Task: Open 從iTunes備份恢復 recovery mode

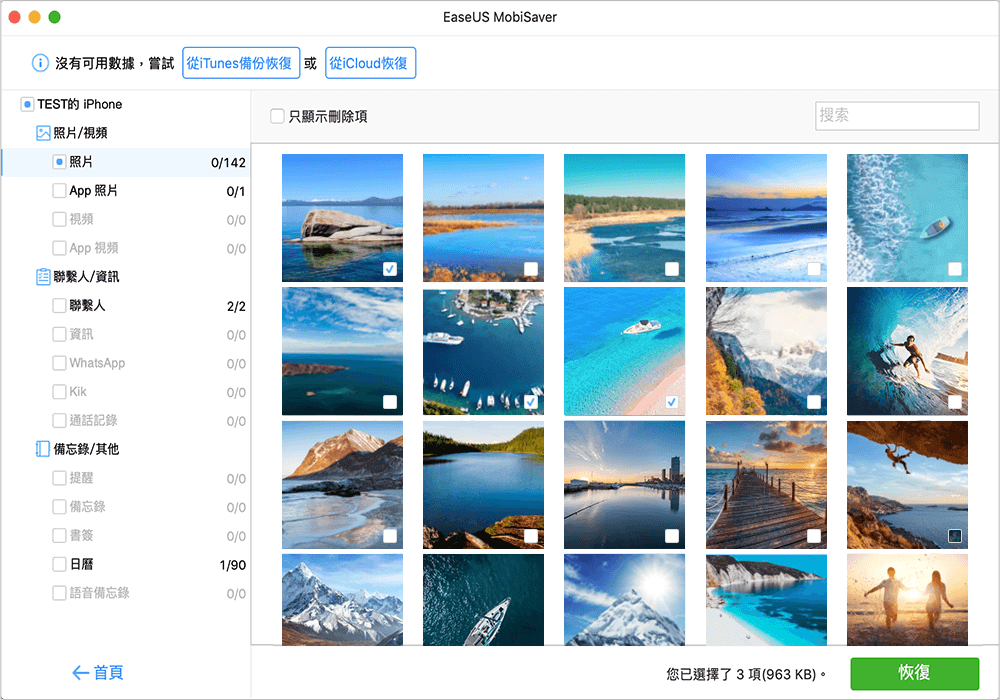Action: pos(240,62)
